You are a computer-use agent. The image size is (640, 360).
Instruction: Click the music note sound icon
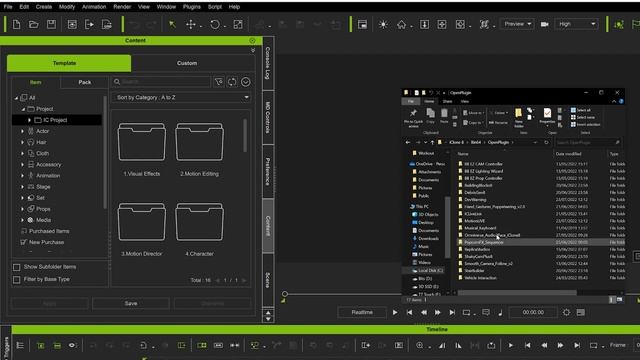500,312
